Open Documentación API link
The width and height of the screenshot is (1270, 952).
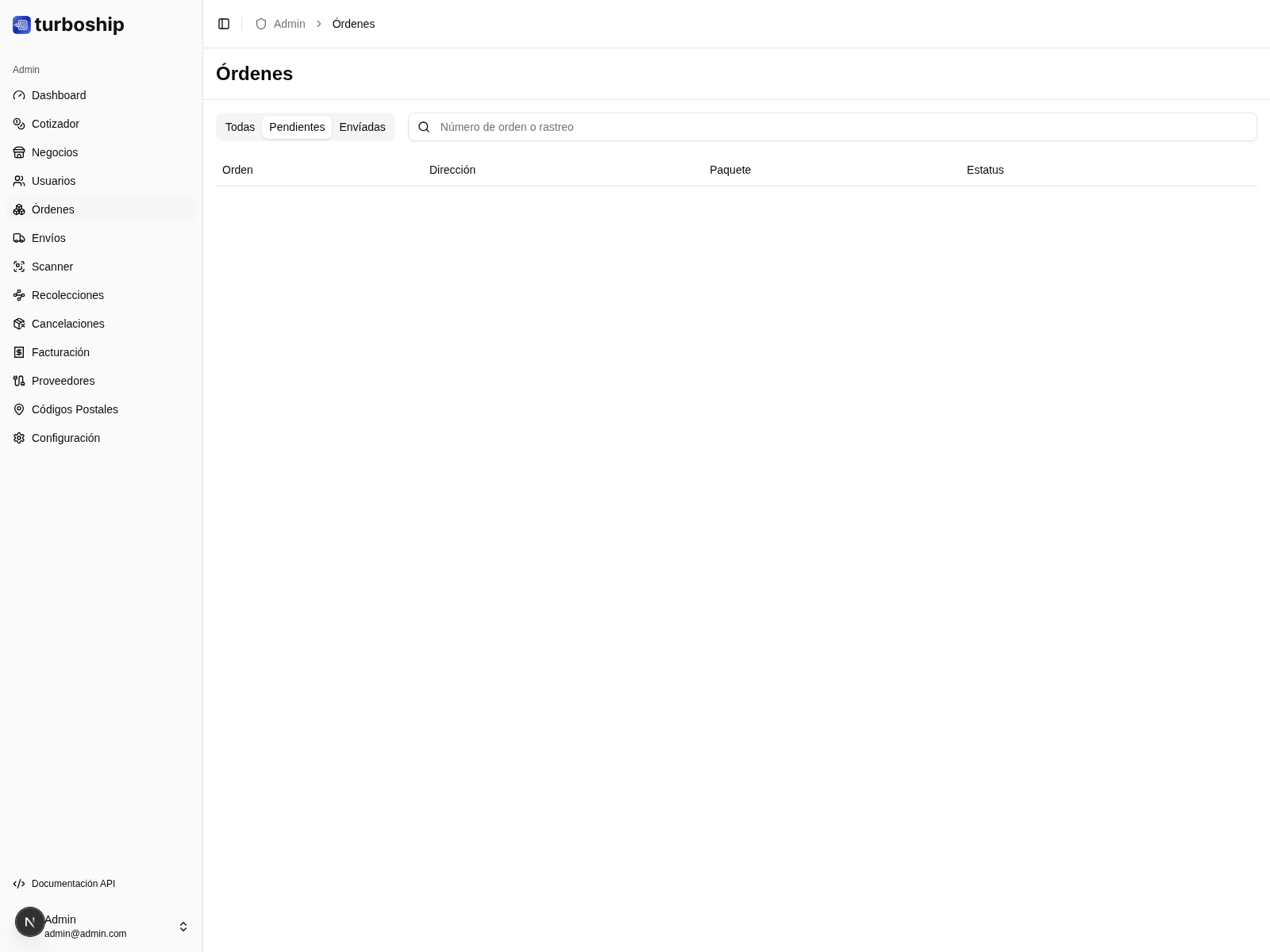(73, 884)
